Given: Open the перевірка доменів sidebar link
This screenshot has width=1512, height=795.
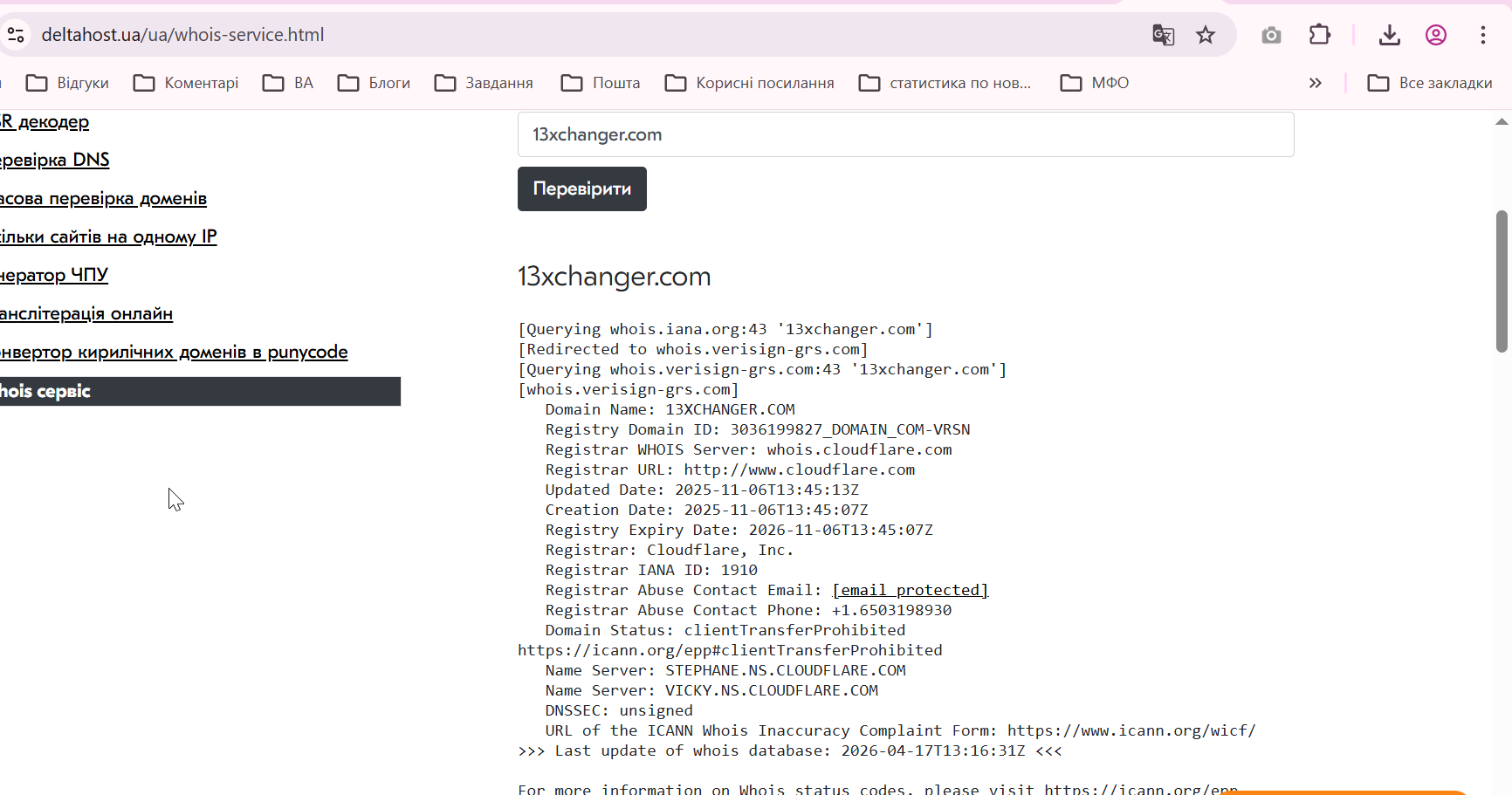Looking at the screenshot, I should coord(103,199).
